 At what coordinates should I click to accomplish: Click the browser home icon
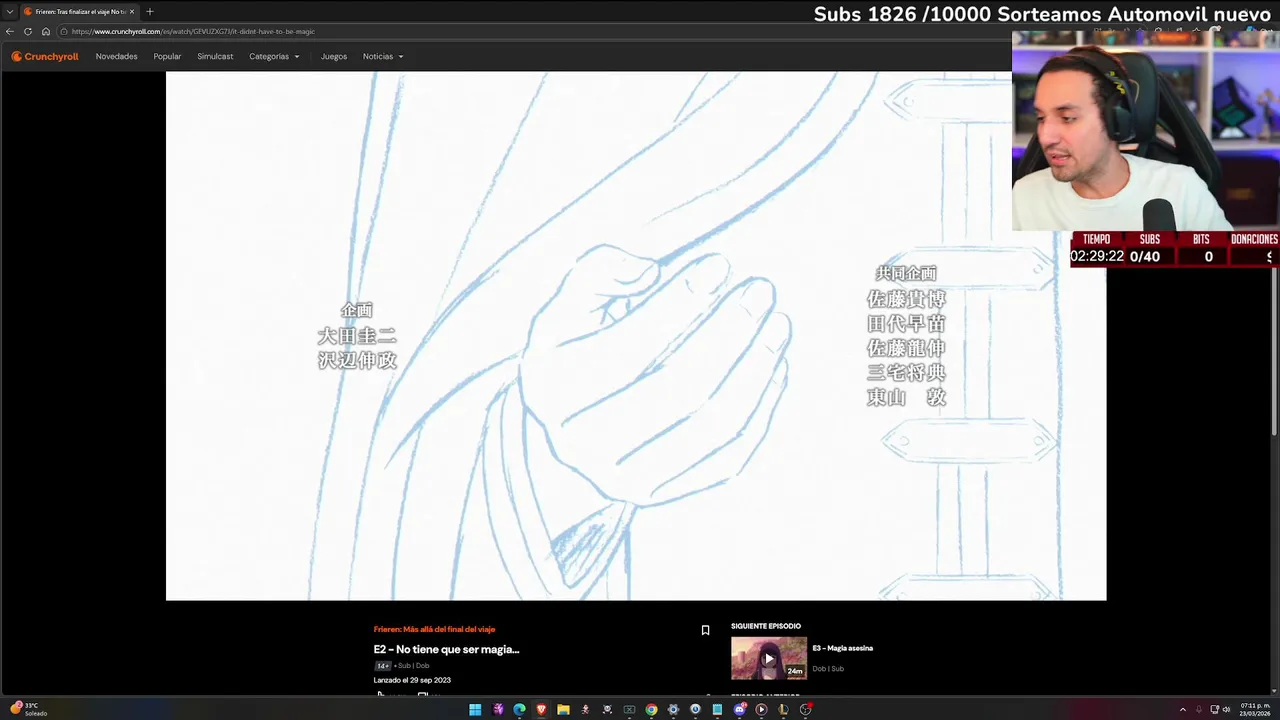(x=45, y=31)
